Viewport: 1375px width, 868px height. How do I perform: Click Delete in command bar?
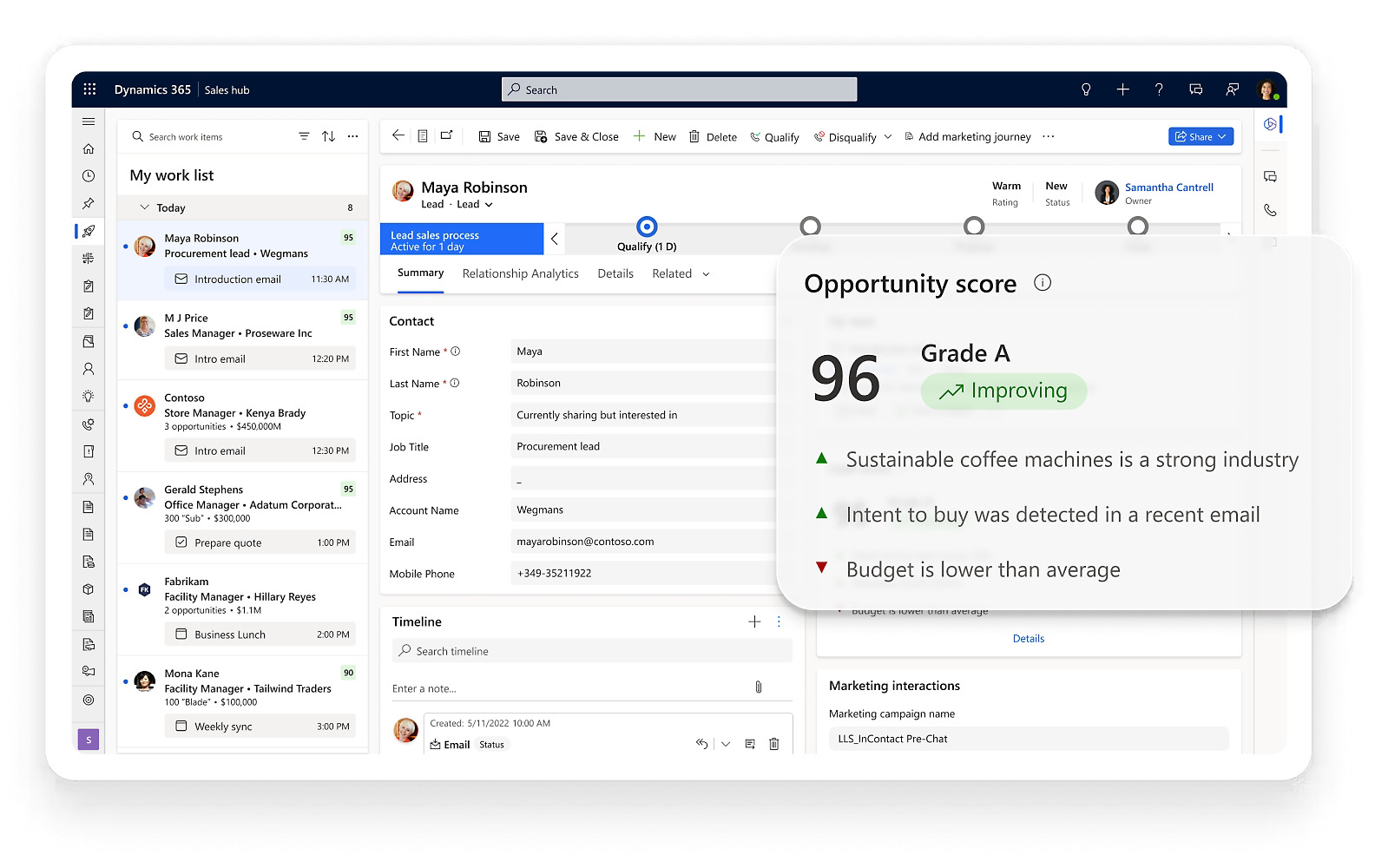(713, 136)
